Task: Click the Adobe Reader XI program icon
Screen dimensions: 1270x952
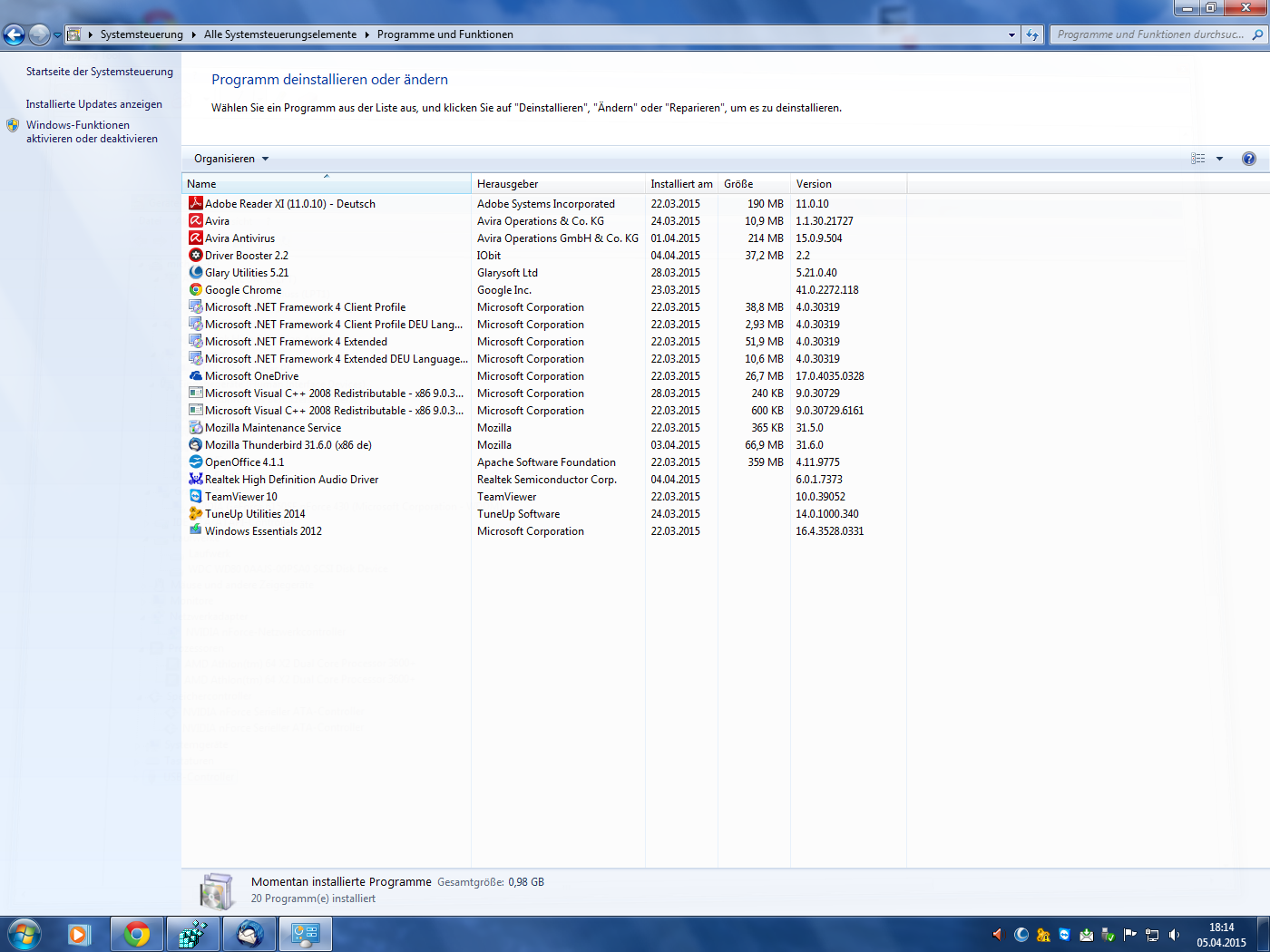Action: (195, 203)
